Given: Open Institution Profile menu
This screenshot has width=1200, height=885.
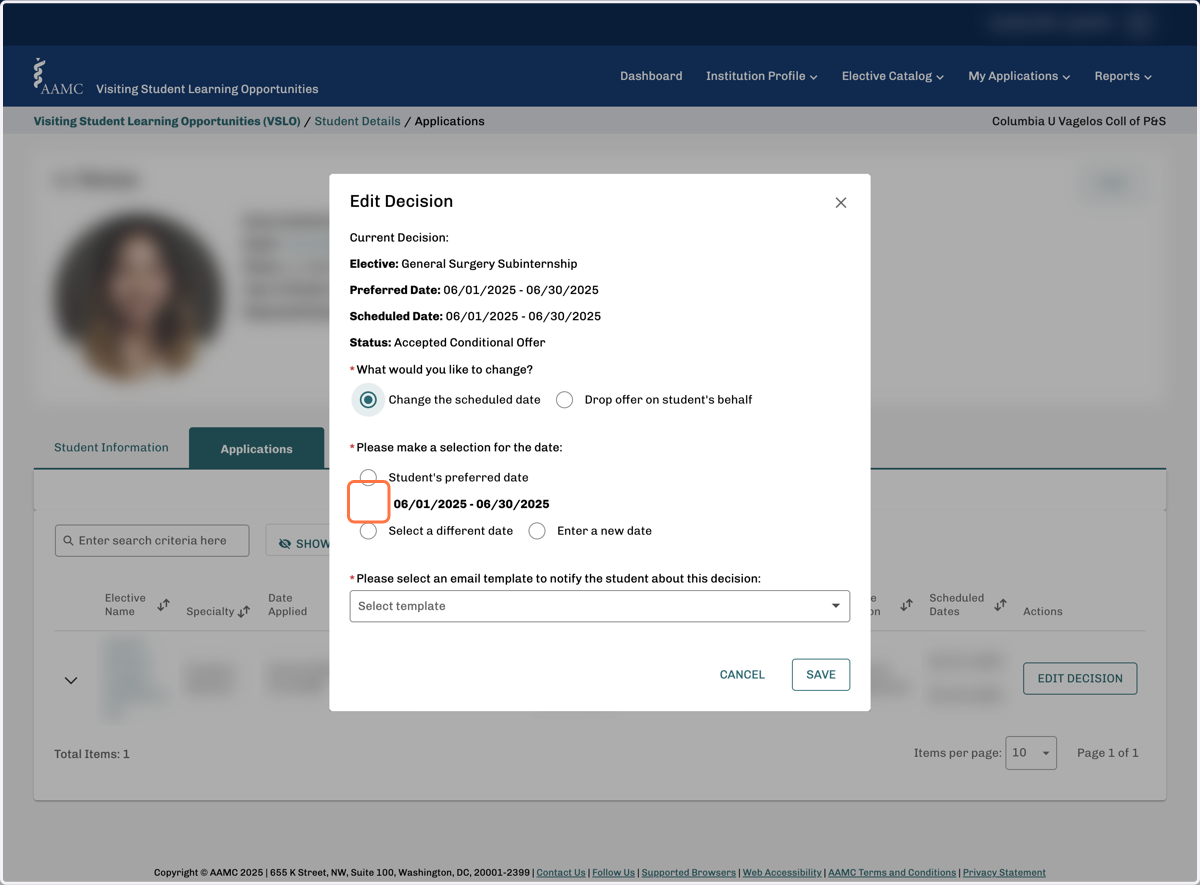Looking at the screenshot, I should click(x=762, y=76).
